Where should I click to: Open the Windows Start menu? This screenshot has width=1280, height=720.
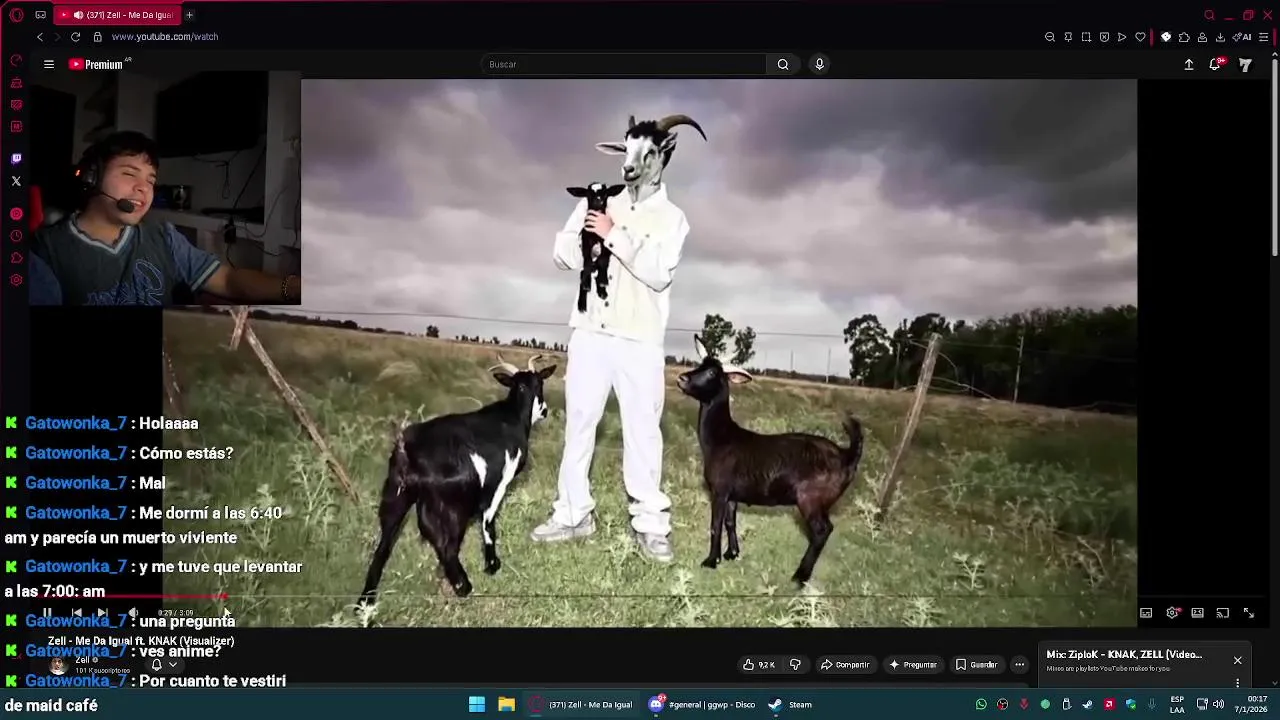pyautogui.click(x=477, y=704)
